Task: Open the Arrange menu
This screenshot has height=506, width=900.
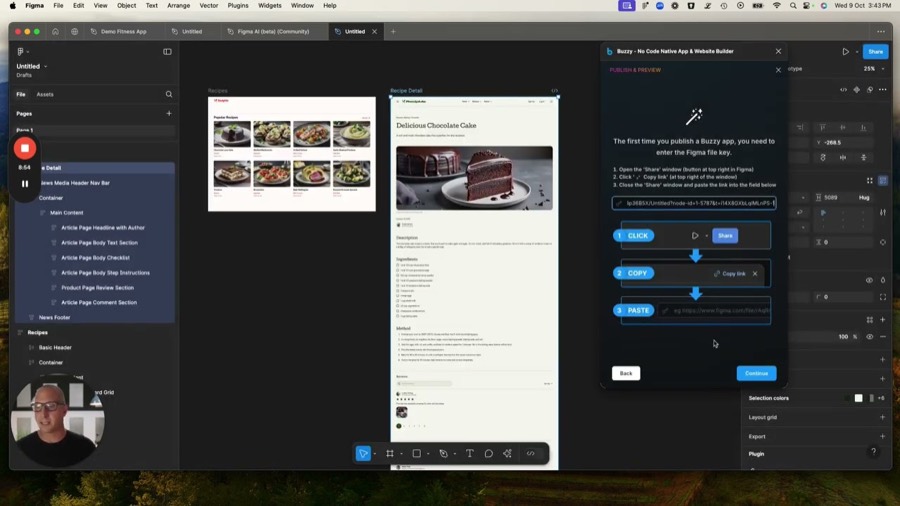Action: (179, 6)
